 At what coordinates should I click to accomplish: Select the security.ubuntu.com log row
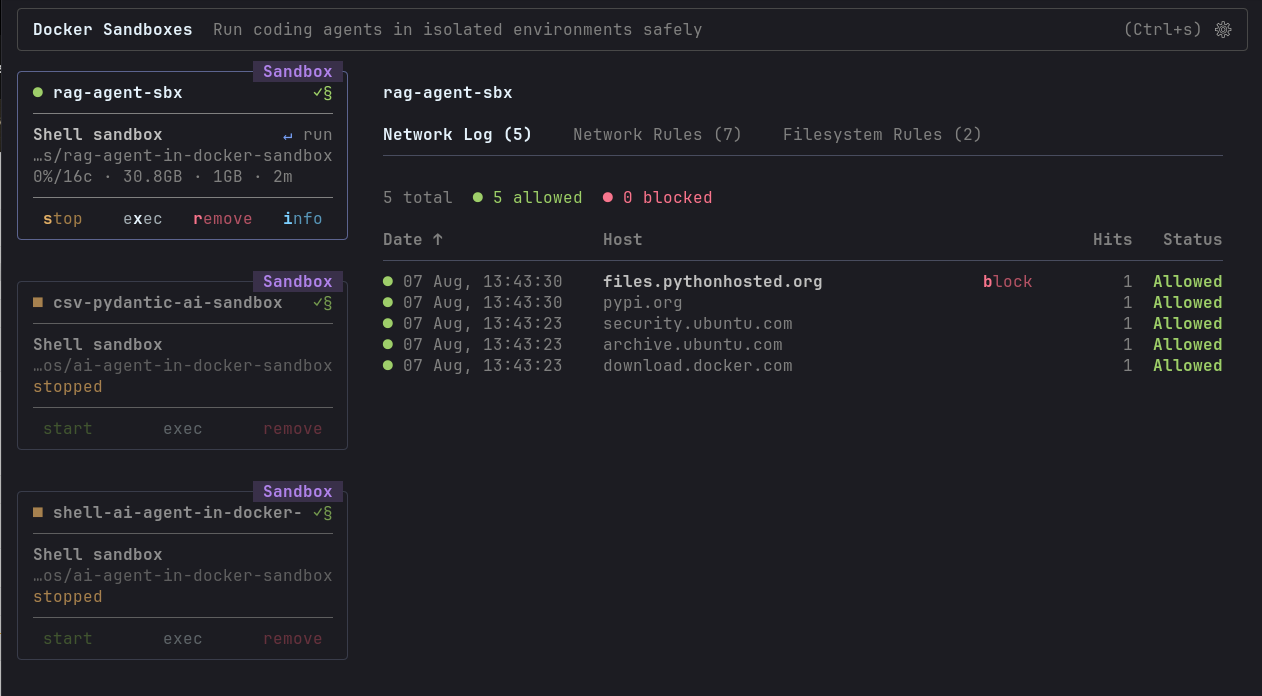click(x=803, y=324)
